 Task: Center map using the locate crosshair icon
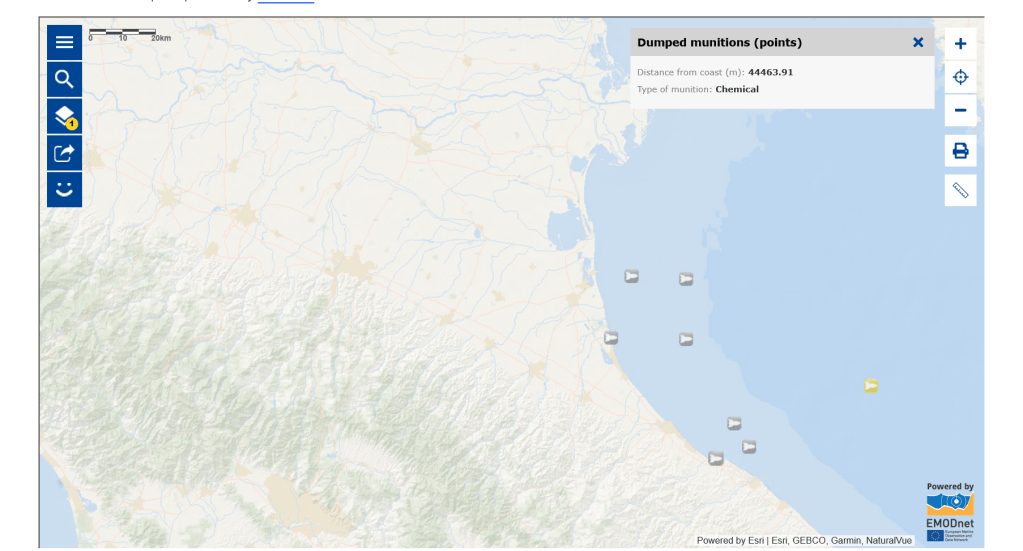pyautogui.click(x=960, y=77)
